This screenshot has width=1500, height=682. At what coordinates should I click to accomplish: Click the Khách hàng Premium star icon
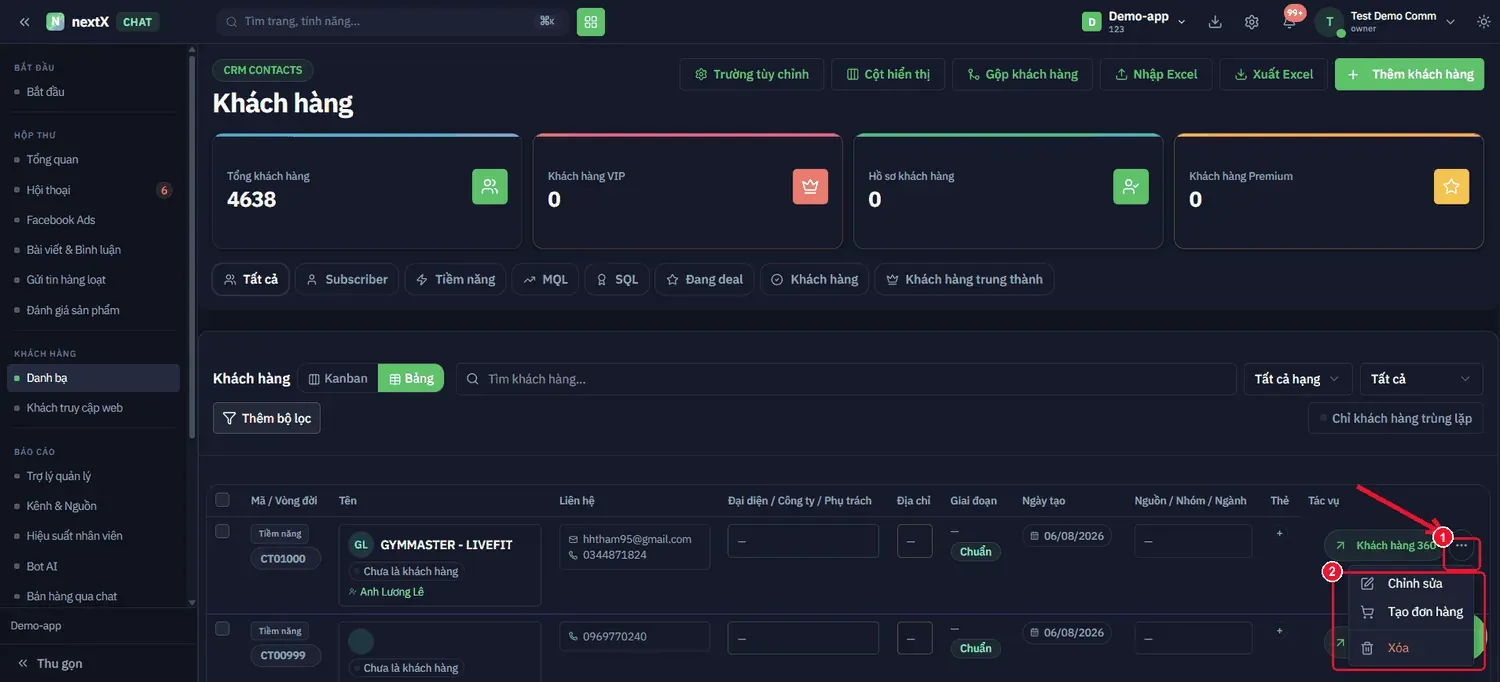pos(1452,186)
